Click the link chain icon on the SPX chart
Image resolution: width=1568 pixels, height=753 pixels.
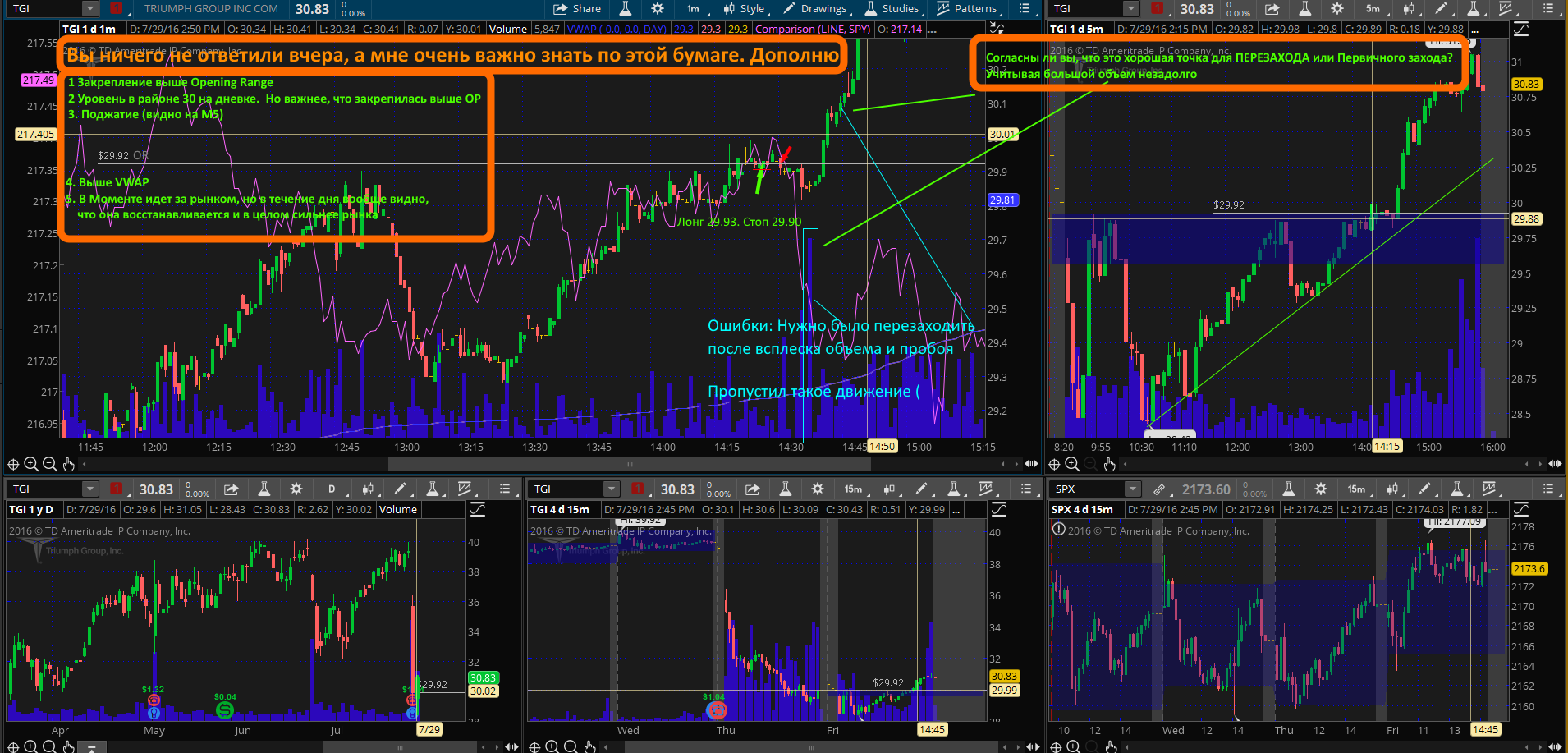pos(1159,489)
